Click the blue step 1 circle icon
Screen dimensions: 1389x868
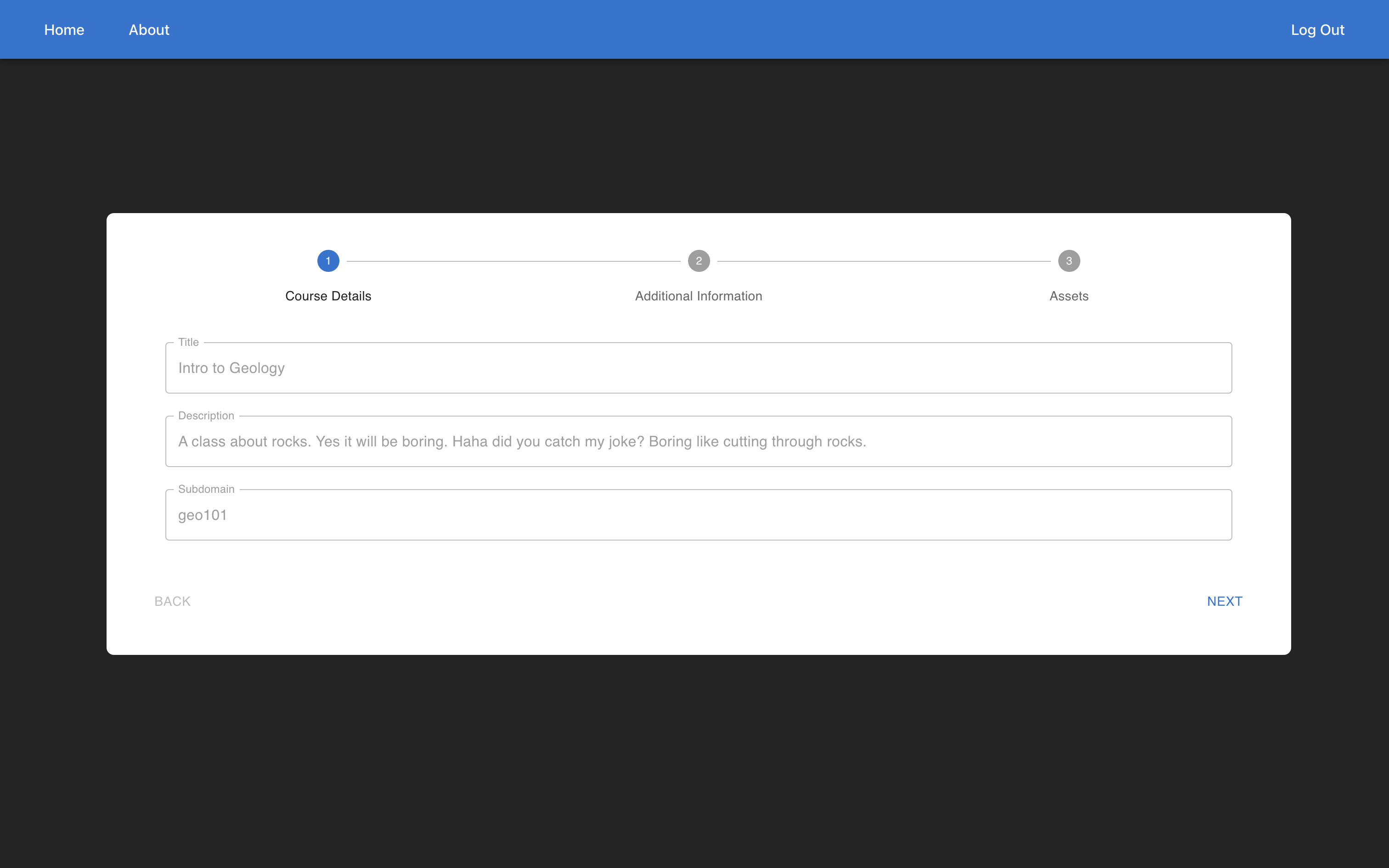tap(328, 261)
